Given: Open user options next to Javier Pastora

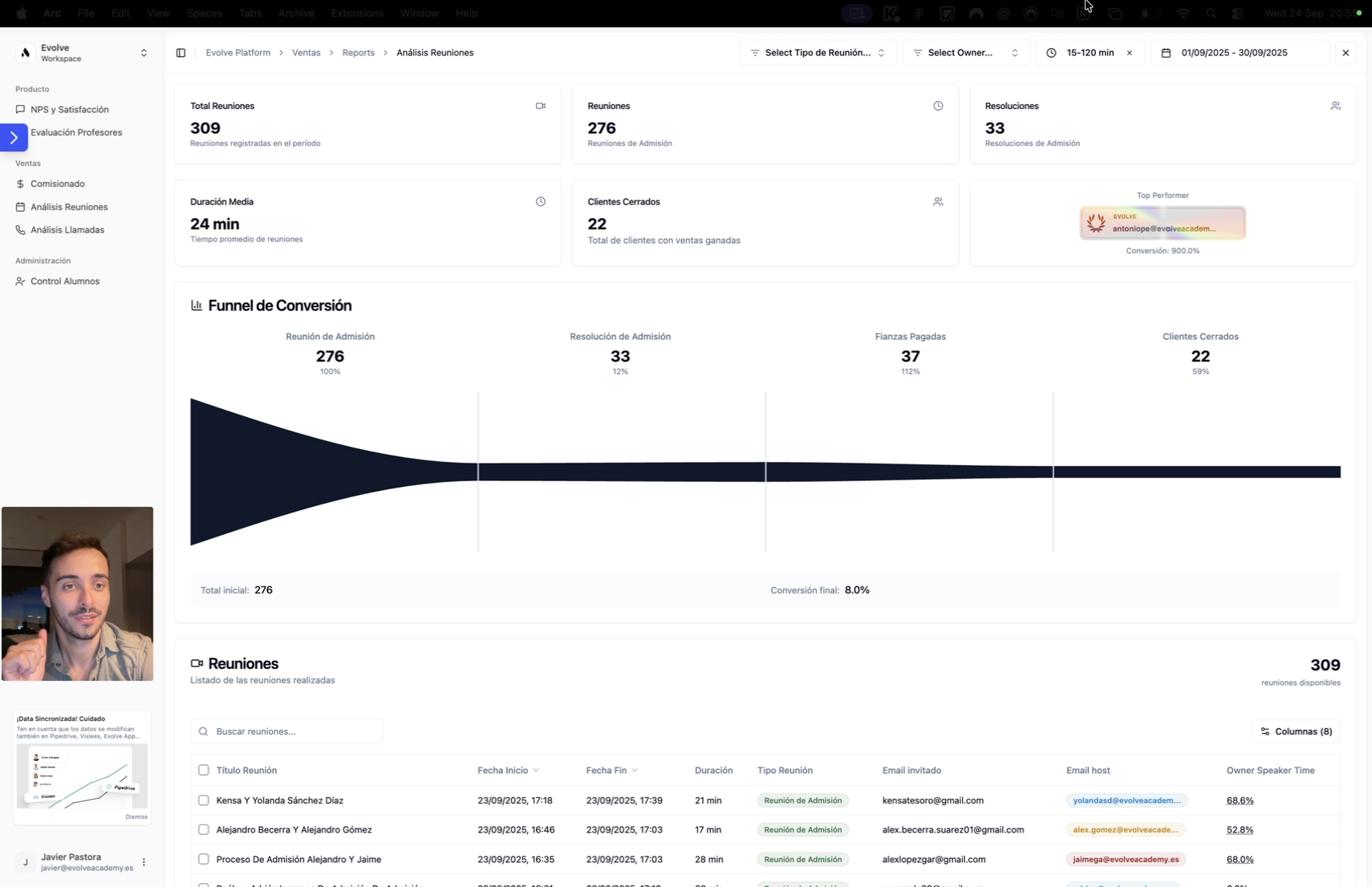Looking at the screenshot, I should (x=144, y=862).
